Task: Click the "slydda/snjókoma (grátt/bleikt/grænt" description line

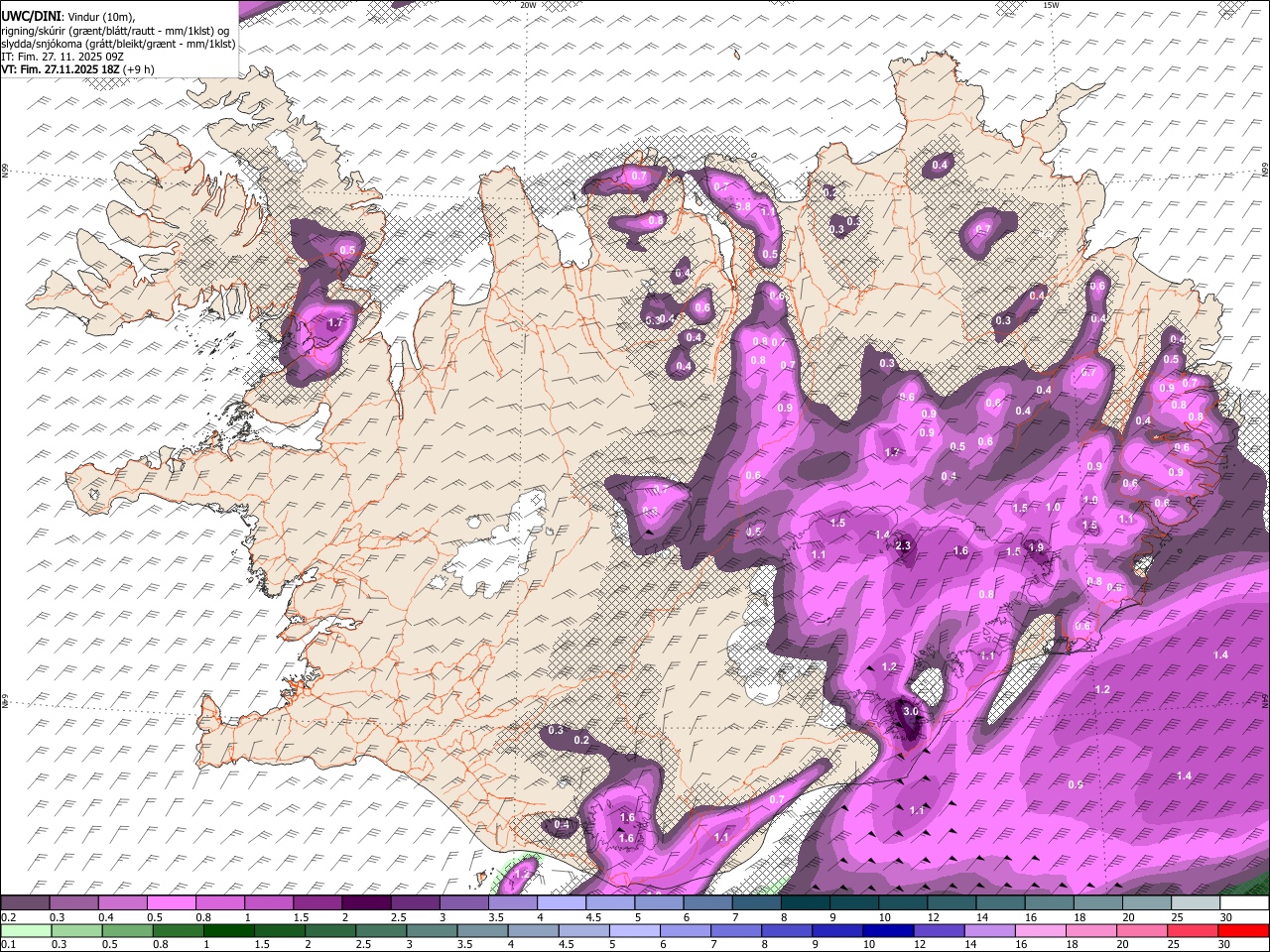Action: click(118, 44)
